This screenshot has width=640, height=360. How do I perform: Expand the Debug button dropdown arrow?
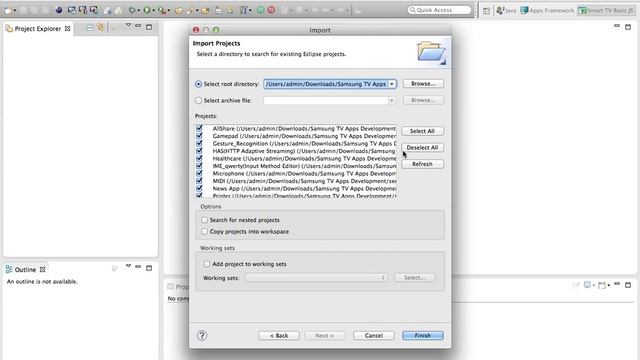(x=139, y=10)
